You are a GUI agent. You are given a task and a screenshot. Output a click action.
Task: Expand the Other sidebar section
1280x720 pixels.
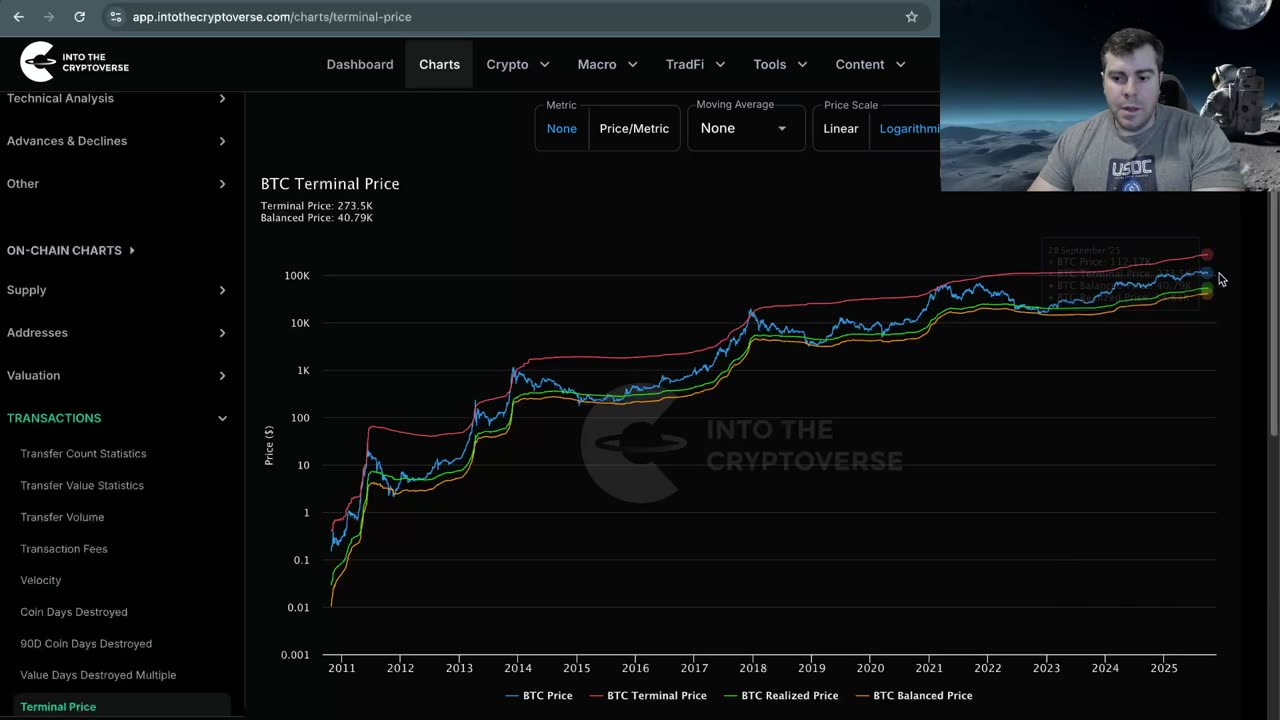click(x=117, y=184)
